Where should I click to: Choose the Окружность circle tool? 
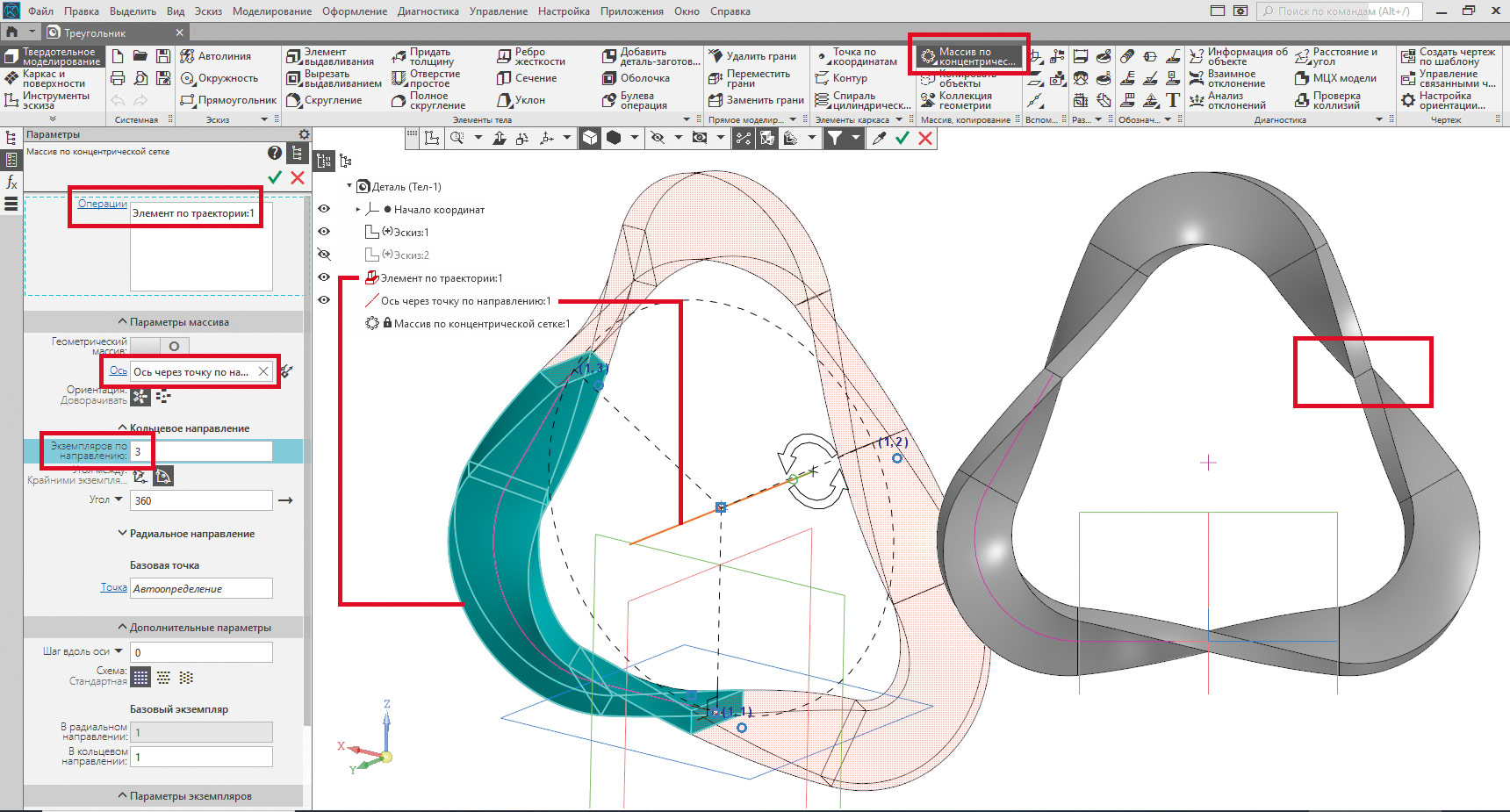click(x=219, y=78)
